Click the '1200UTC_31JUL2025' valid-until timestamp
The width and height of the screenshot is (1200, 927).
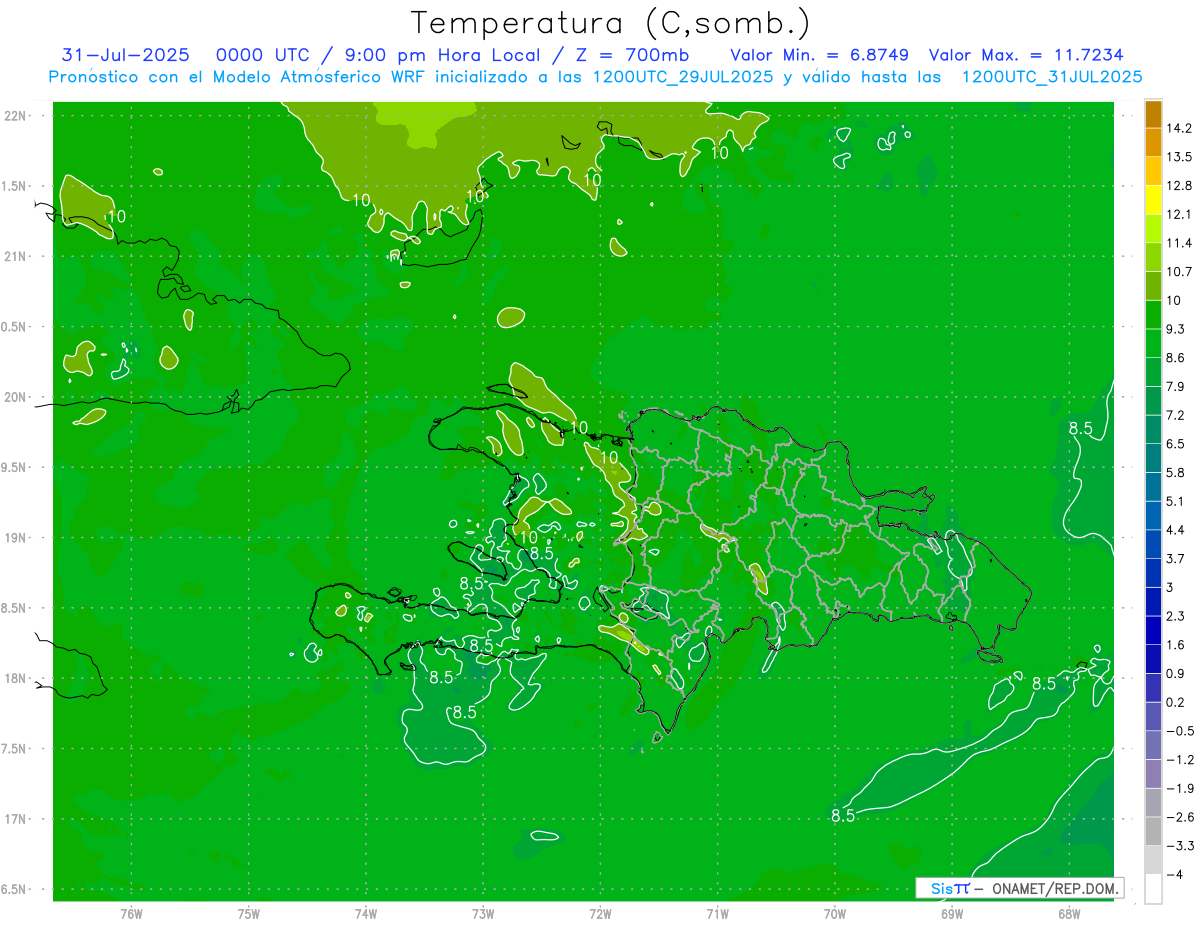click(x=1051, y=76)
